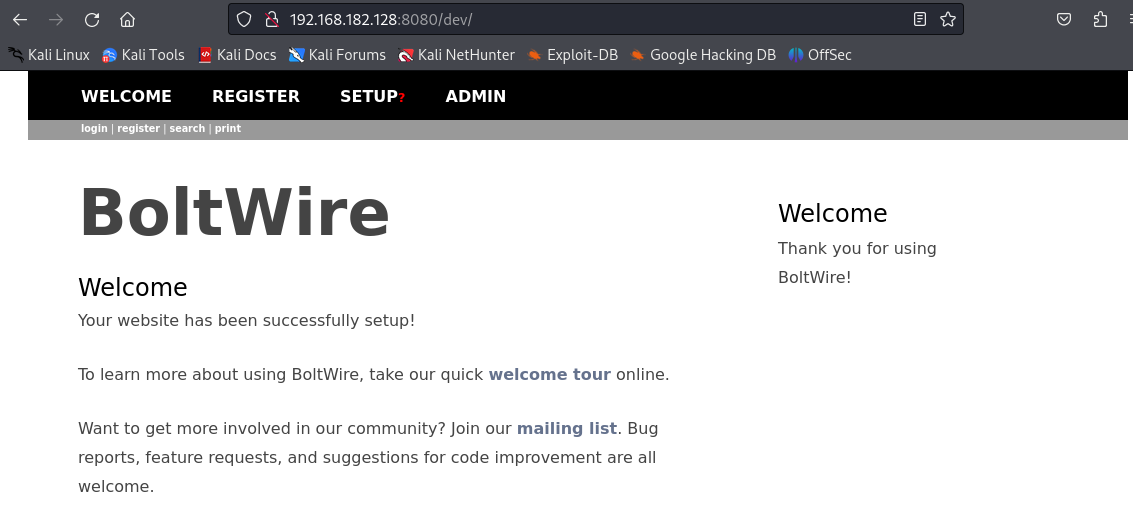The image size is (1133, 527).
Task: Click the register link in gray bar
Action: click(139, 128)
